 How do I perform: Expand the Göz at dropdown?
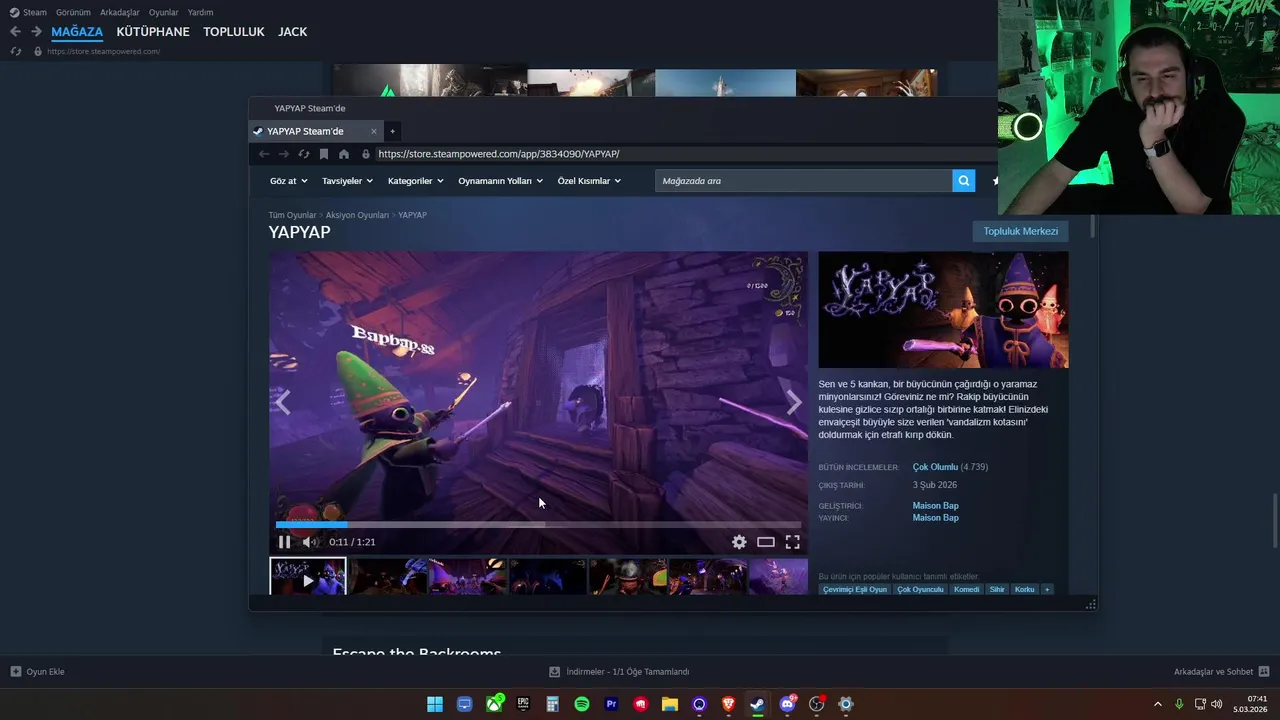point(289,181)
